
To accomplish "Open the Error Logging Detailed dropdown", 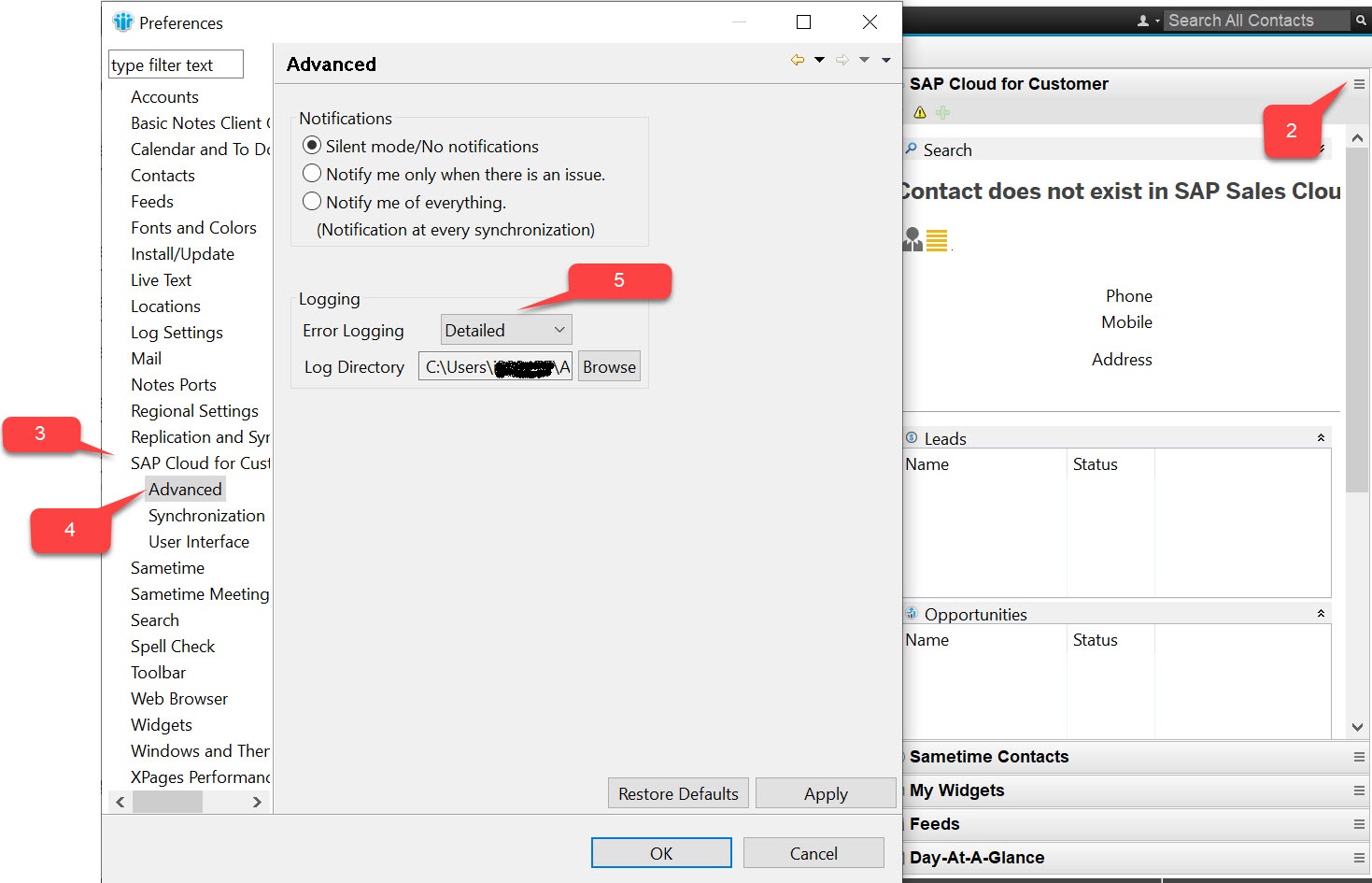I will (x=505, y=330).
